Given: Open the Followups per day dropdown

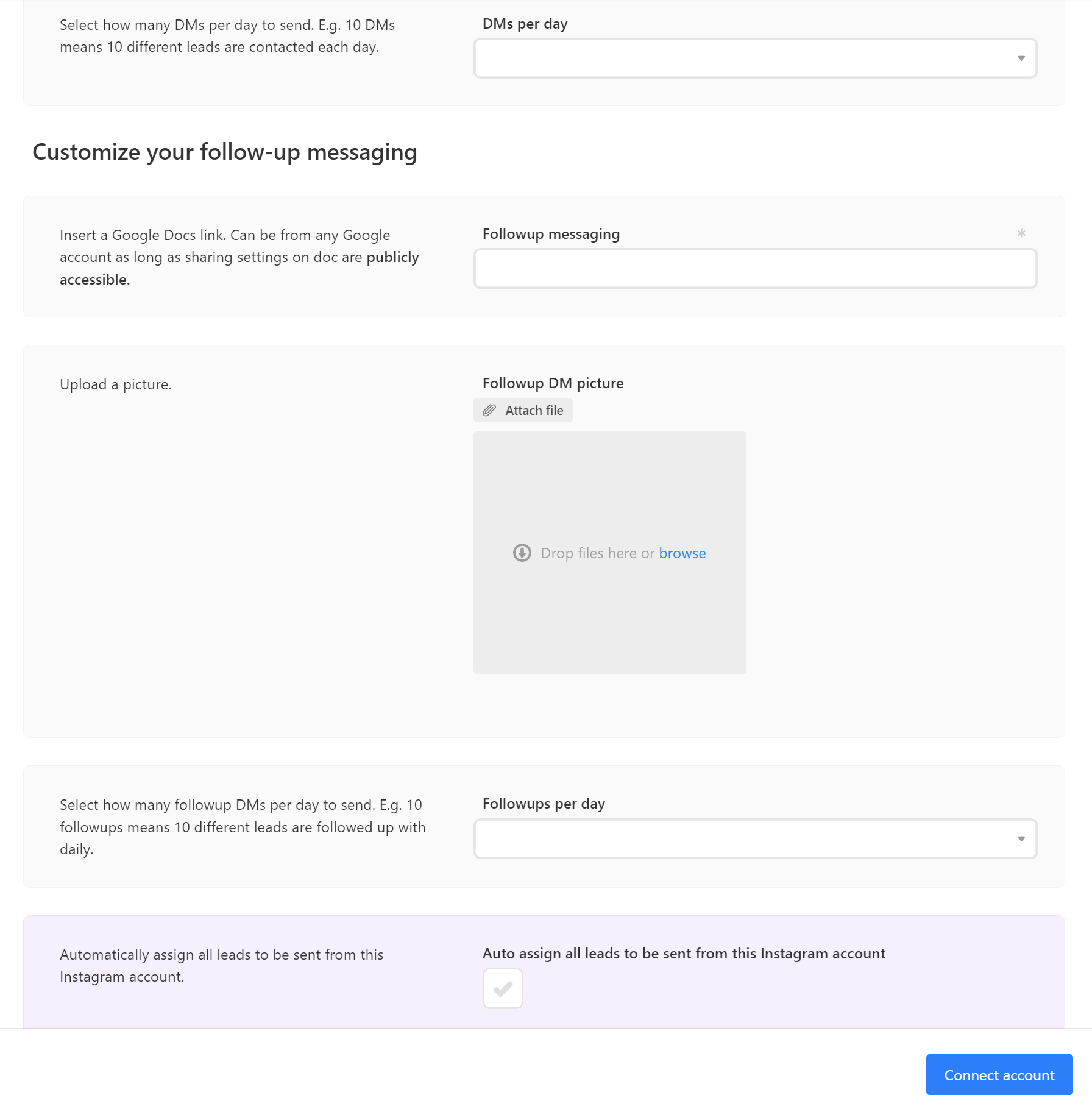Looking at the screenshot, I should 754,839.
